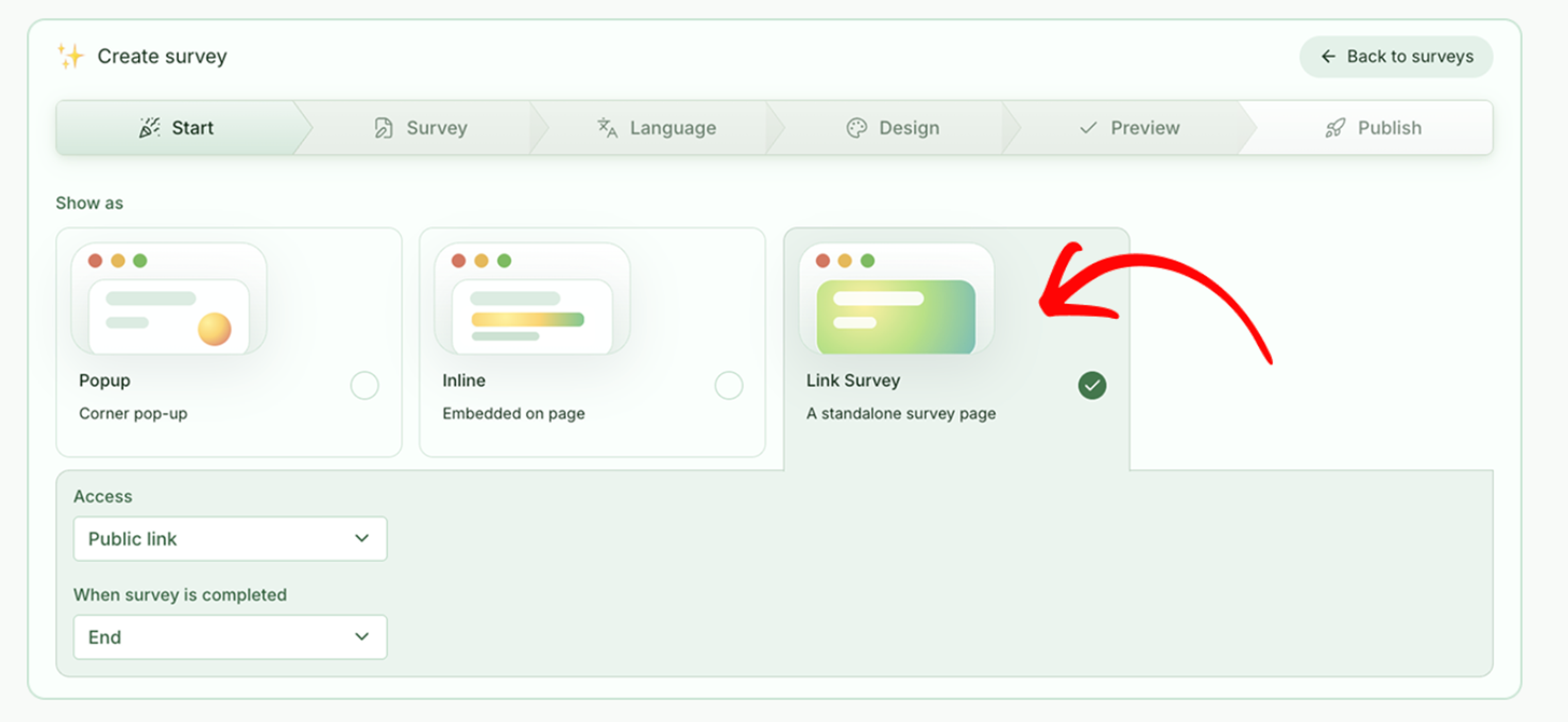
Task: Click the Access label
Action: pyautogui.click(x=103, y=496)
